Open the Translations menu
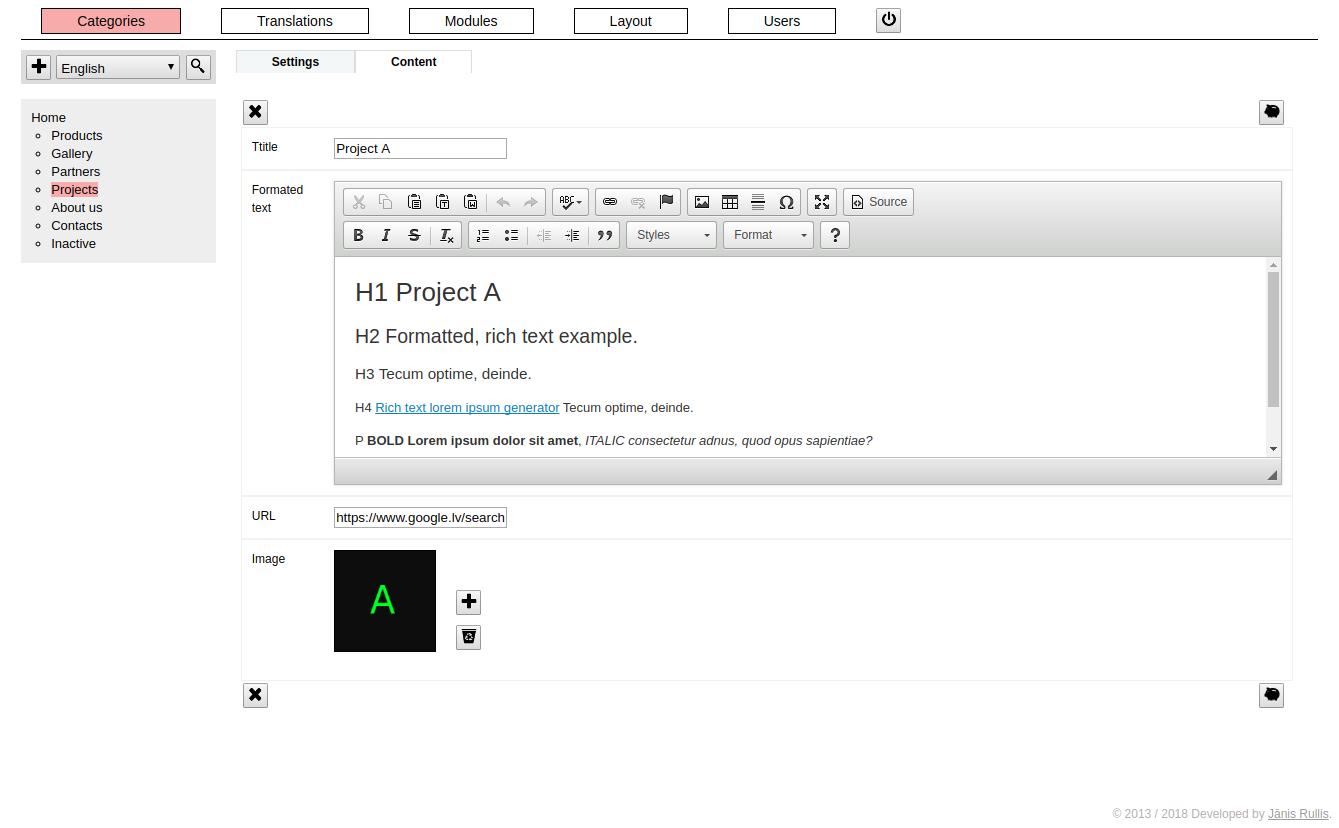The image size is (1339, 828). coord(295,21)
